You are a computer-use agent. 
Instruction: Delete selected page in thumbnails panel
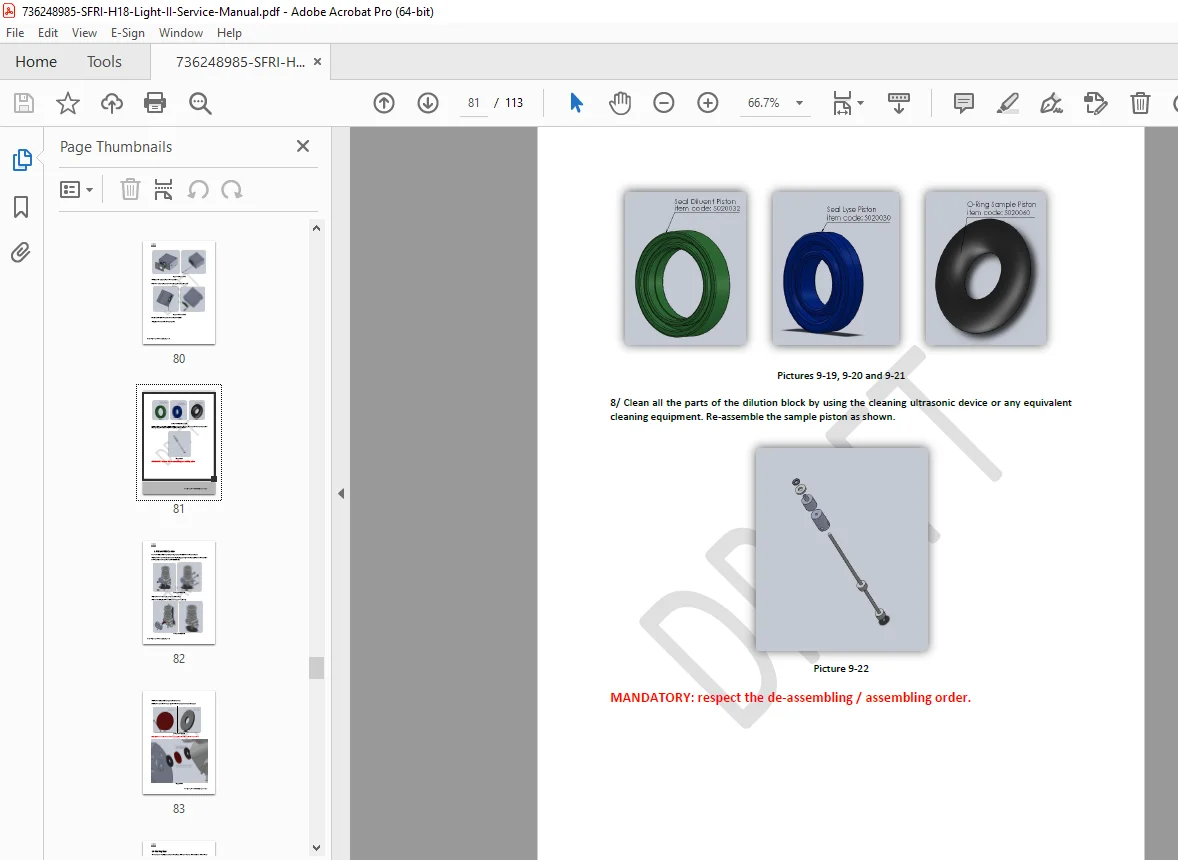click(x=130, y=190)
